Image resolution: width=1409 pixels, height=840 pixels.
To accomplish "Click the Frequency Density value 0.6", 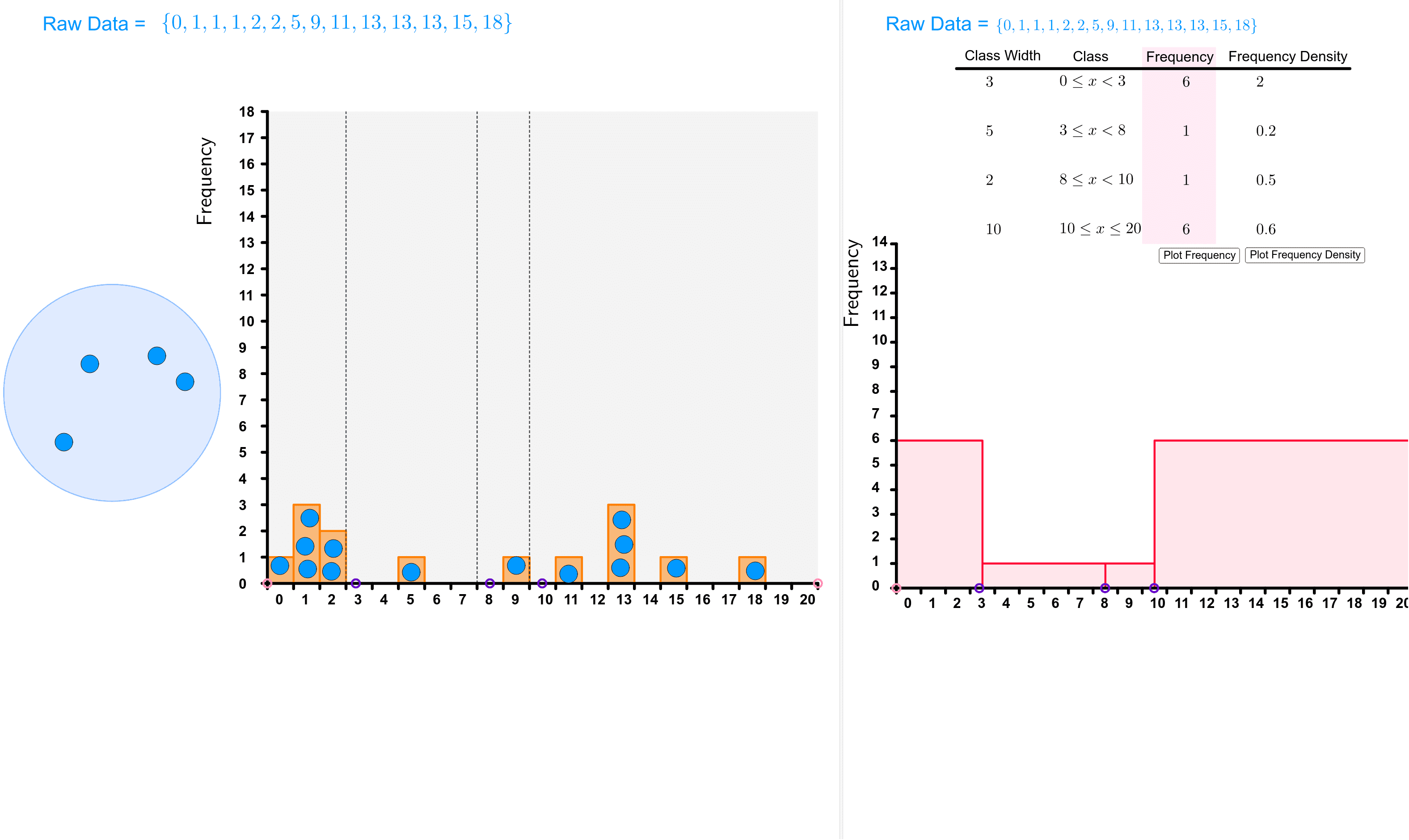I will click(1266, 229).
